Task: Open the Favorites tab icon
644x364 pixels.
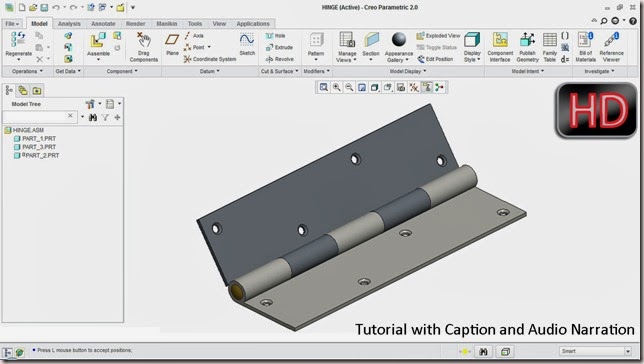Action: pos(37,90)
